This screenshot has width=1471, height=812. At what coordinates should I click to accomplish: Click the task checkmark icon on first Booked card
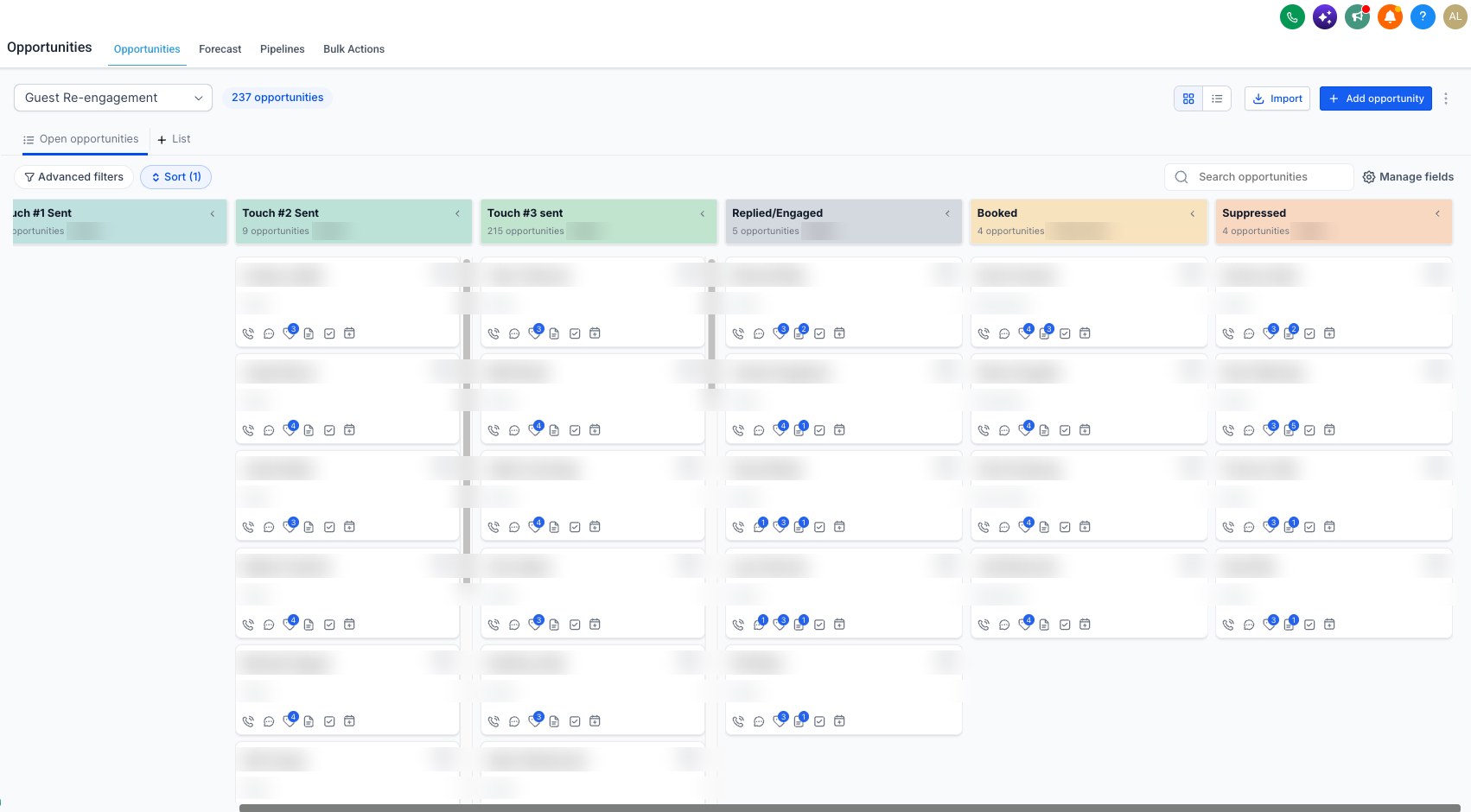click(1065, 333)
